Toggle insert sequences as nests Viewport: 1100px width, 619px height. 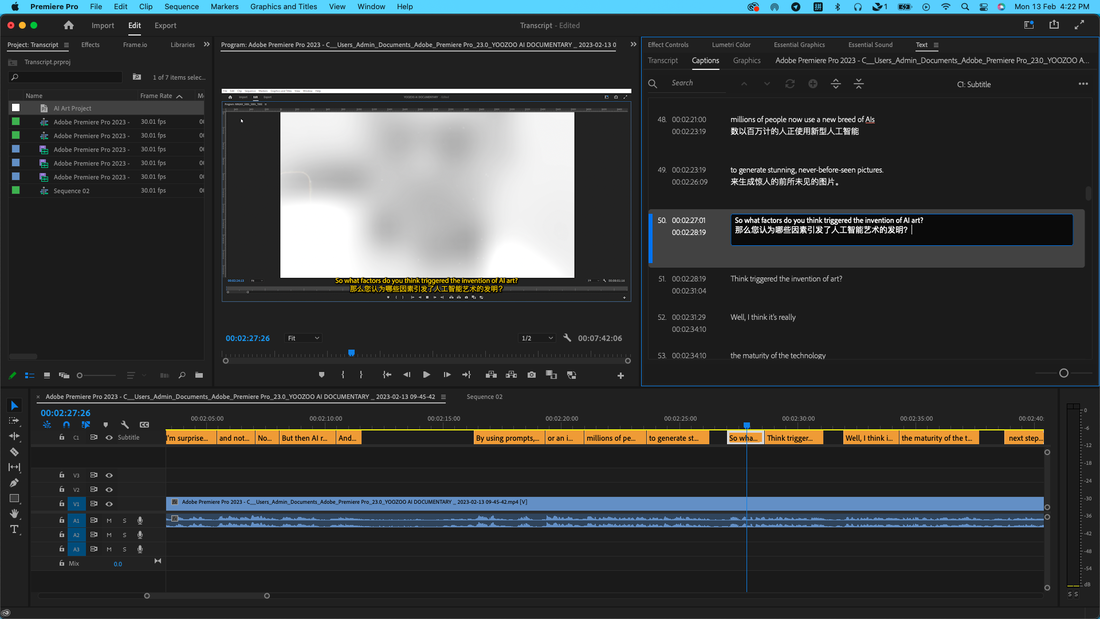[x=46, y=425]
